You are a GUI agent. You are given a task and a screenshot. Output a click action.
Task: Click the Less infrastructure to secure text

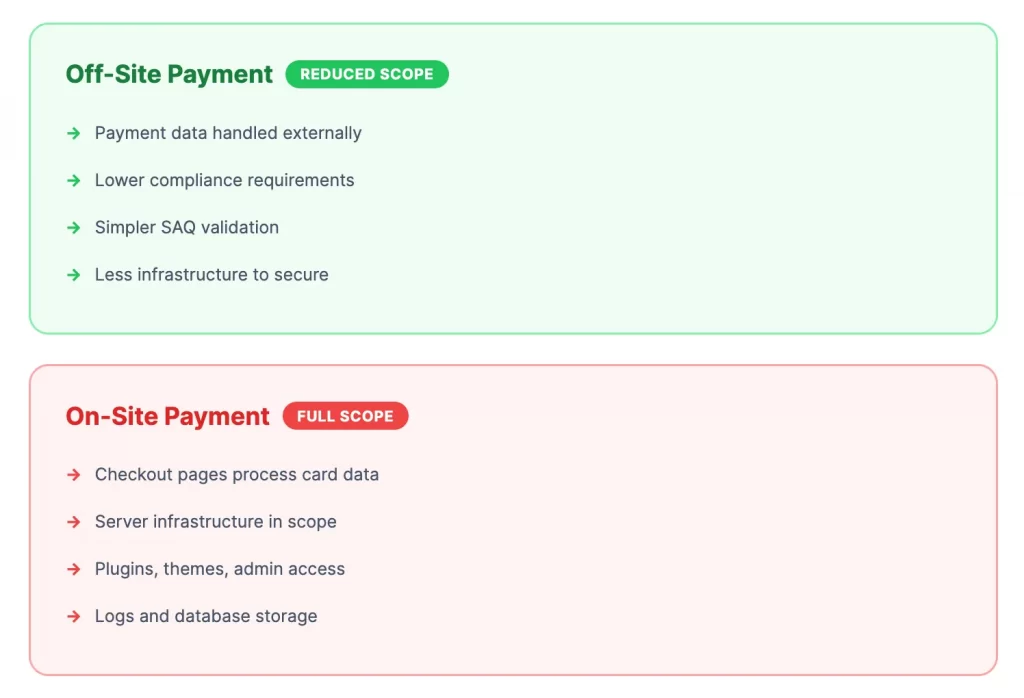point(211,275)
